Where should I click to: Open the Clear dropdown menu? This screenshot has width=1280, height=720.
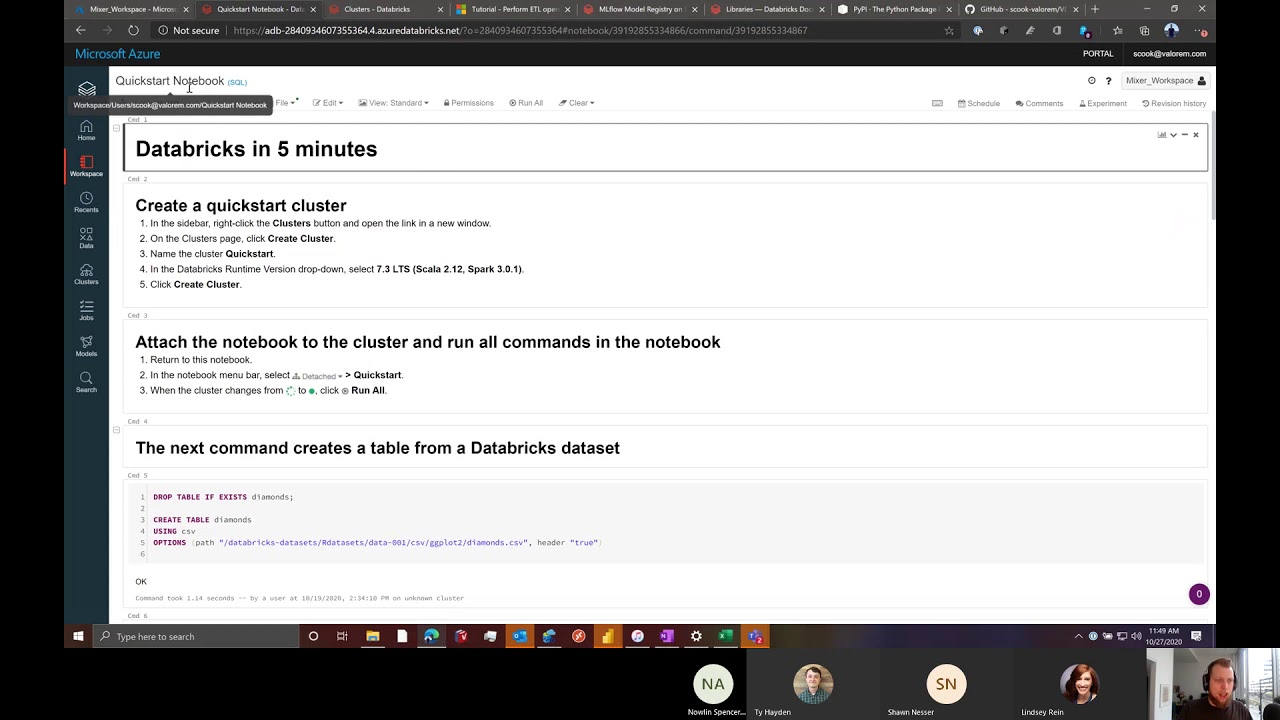click(576, 103)
